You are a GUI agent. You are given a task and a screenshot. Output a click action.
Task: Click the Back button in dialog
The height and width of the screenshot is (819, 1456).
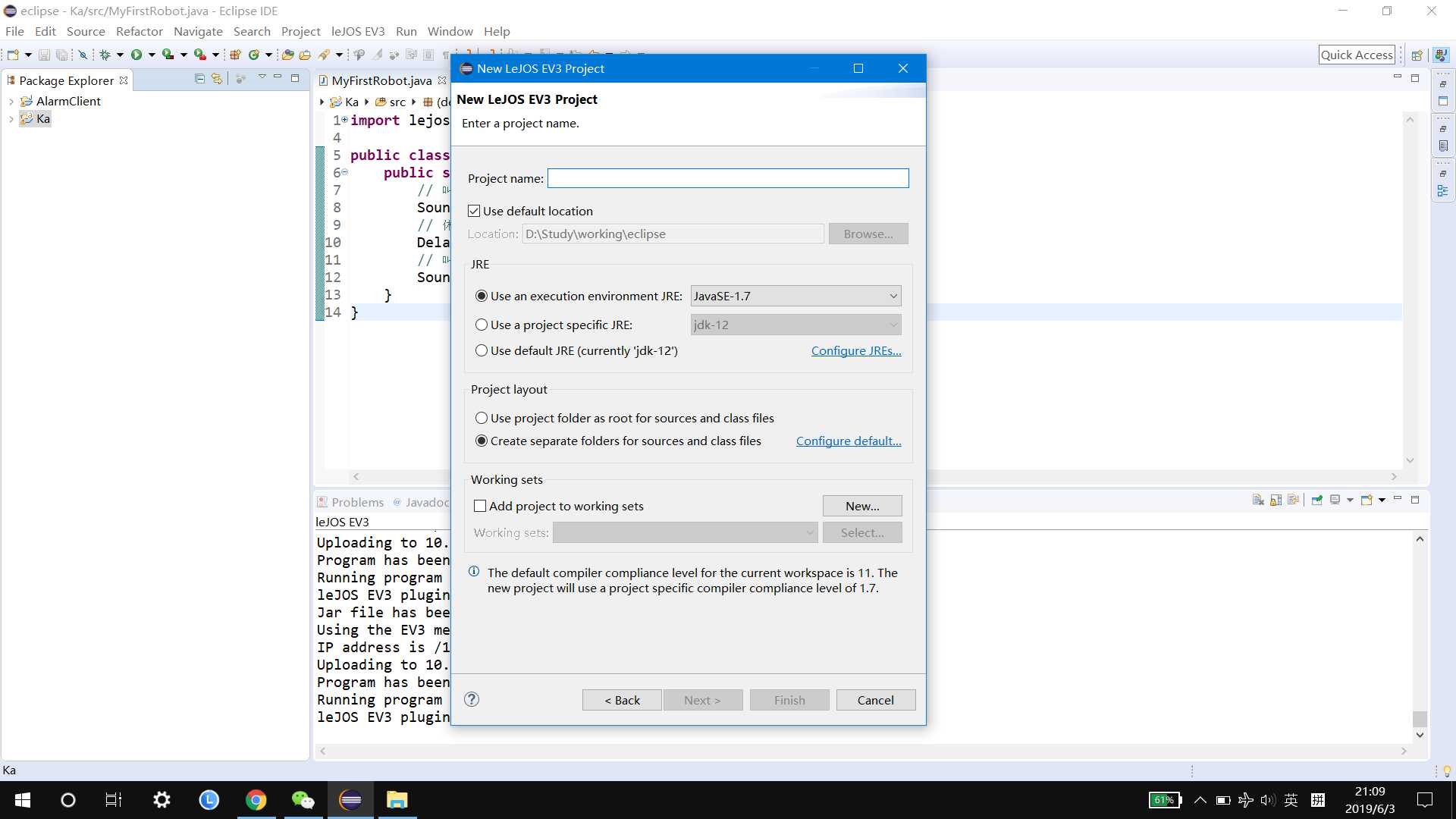[622, 700]
